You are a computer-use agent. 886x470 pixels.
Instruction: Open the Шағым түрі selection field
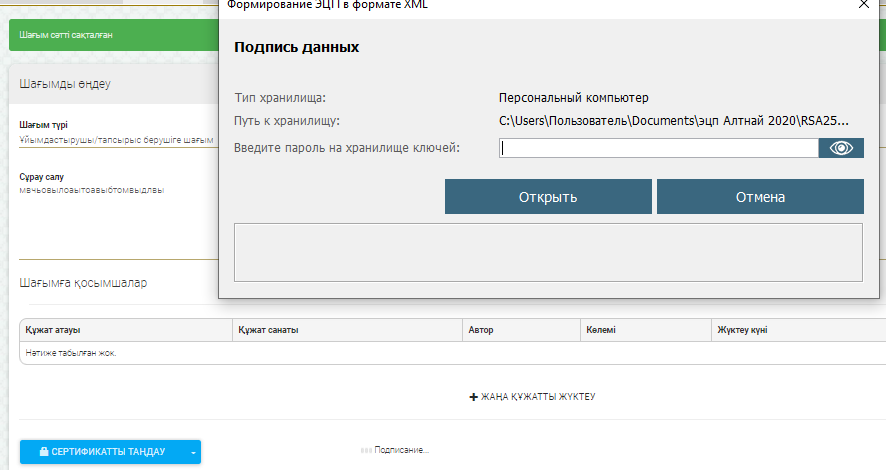(x=115, y=140)
